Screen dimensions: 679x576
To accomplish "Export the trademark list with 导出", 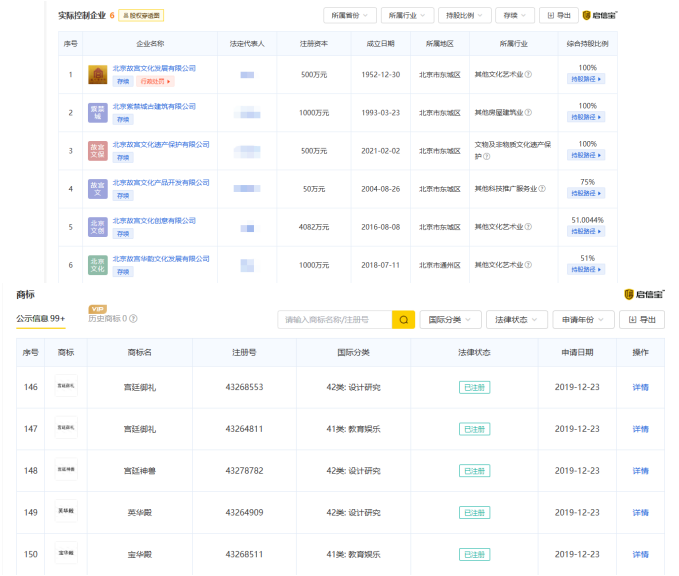I will (642, 320).
